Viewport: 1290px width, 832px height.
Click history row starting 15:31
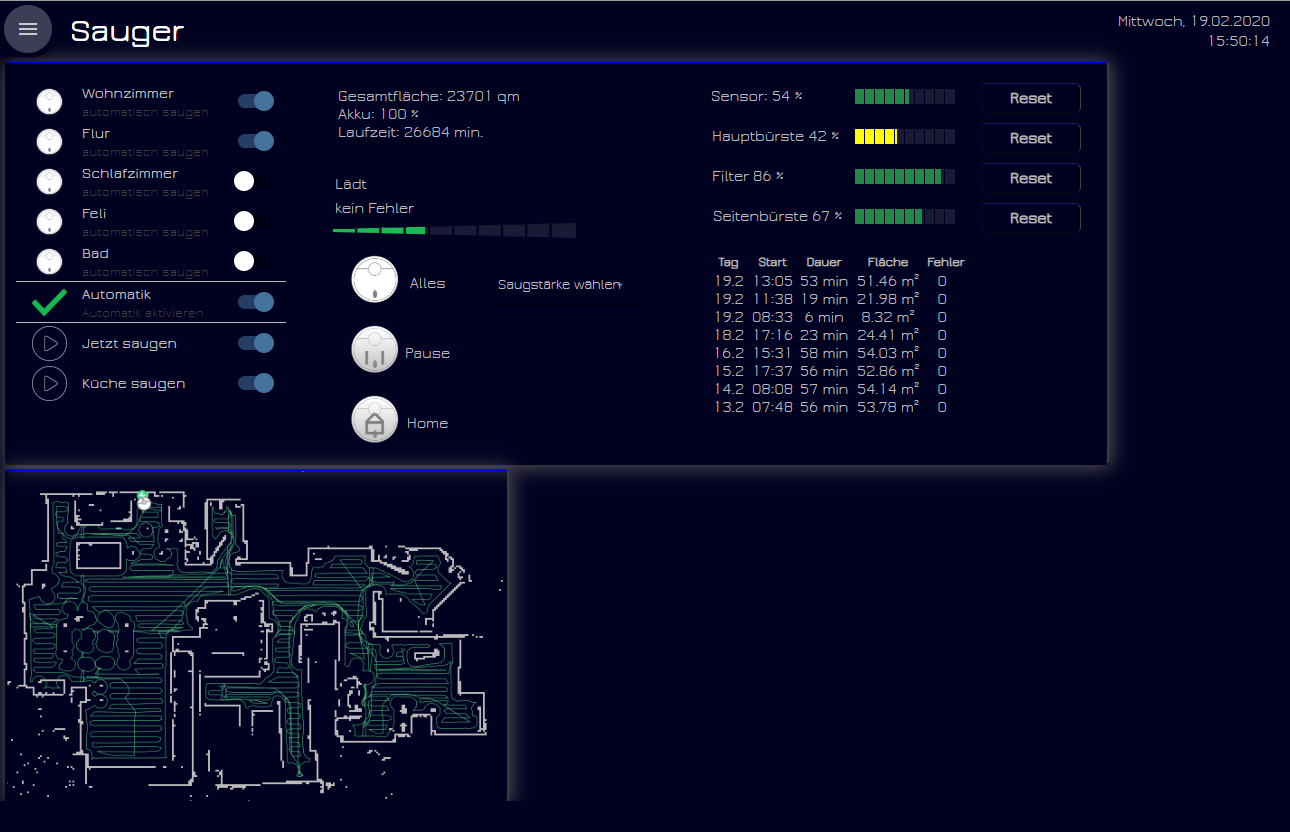coord(831,353)
